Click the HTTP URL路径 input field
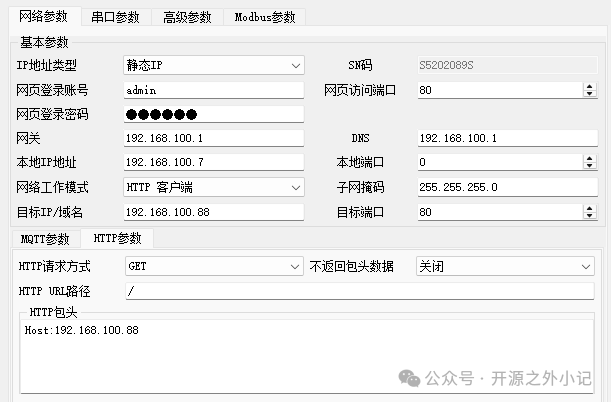The height and width of the screenshot is (402, 611). click(360, 291)
